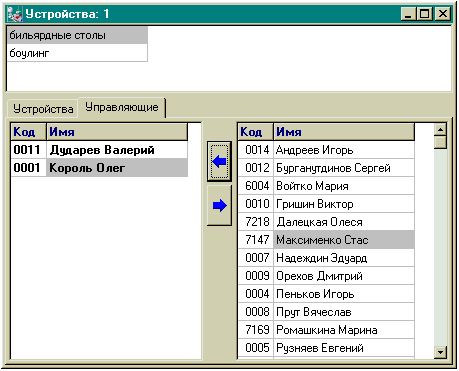Click the left table Имя column header

117,132
